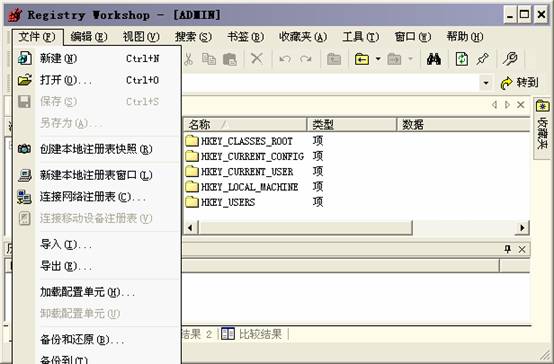Choose 新建(N) Ctrl+N menu entry

pyautogui.click(x=97, y=58)
